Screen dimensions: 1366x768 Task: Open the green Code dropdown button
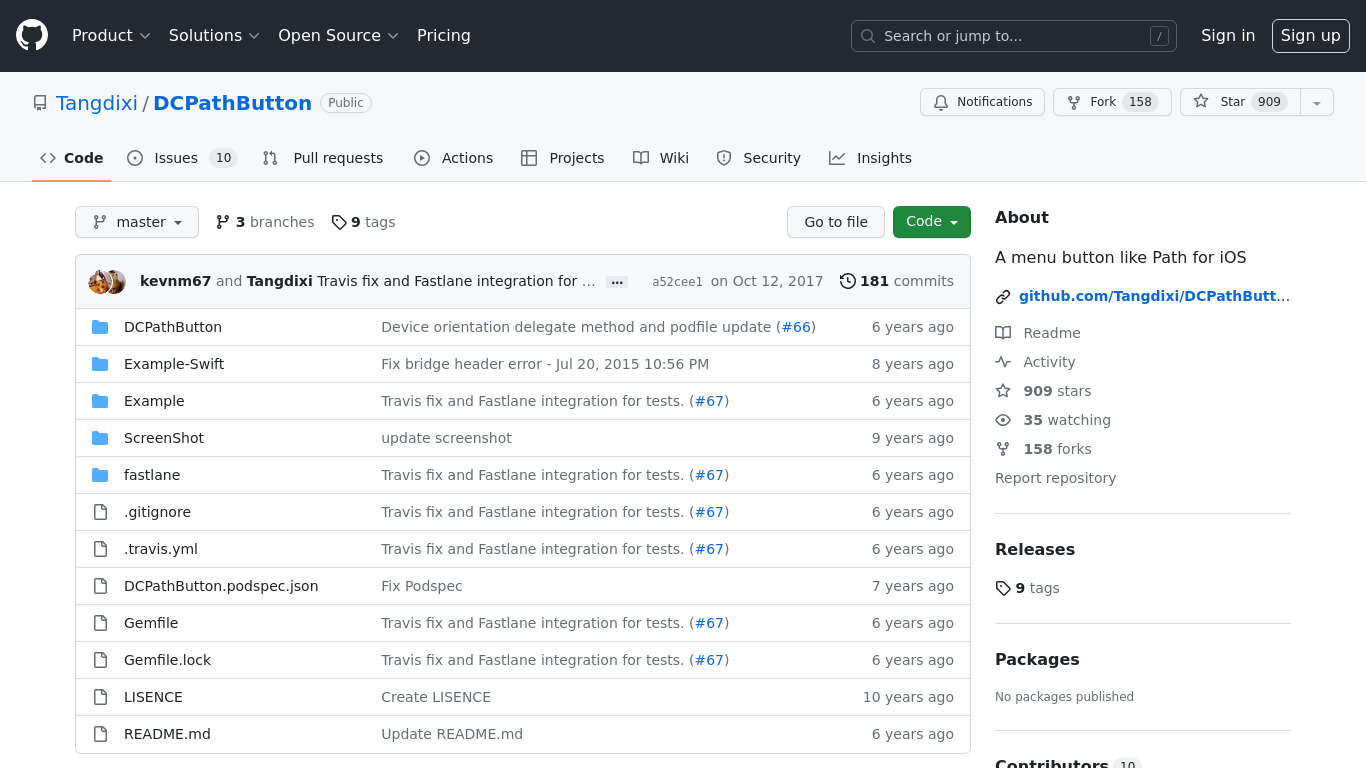tap(932, 222)
